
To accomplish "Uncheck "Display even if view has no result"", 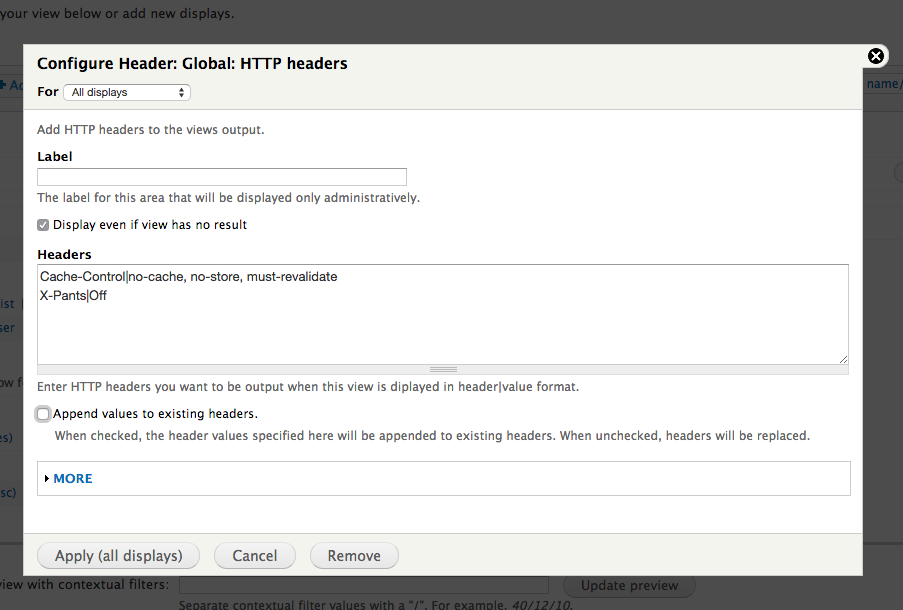I will tap(43, 225).
